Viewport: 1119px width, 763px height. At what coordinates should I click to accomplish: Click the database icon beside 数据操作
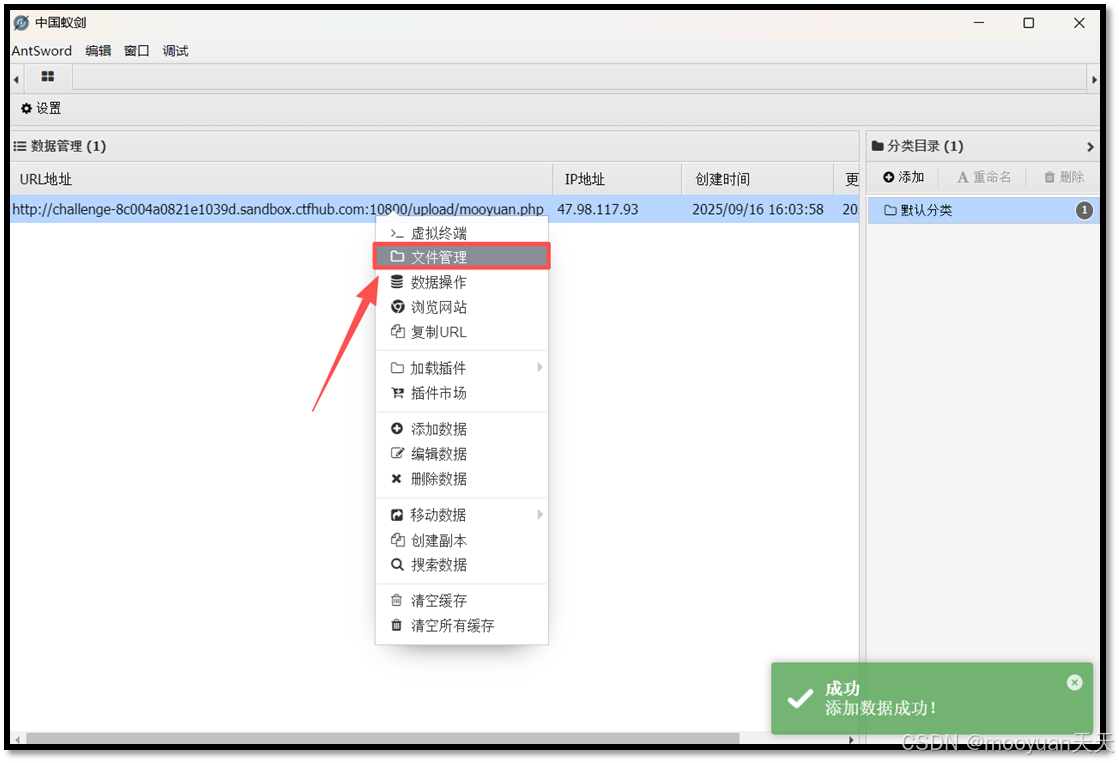397,282
